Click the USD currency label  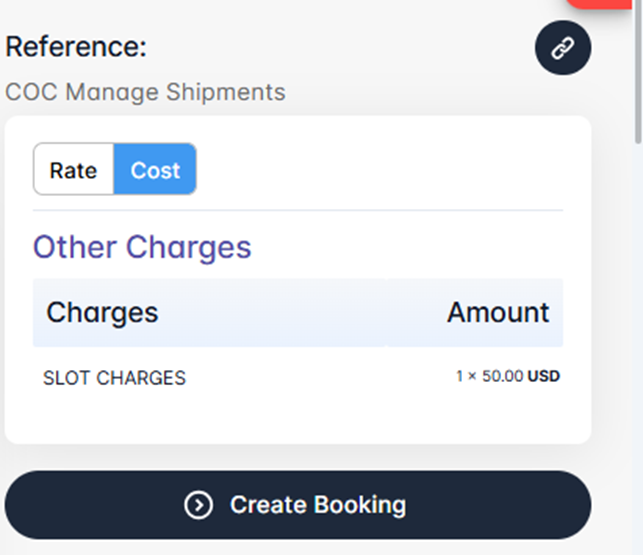[544, 377]
